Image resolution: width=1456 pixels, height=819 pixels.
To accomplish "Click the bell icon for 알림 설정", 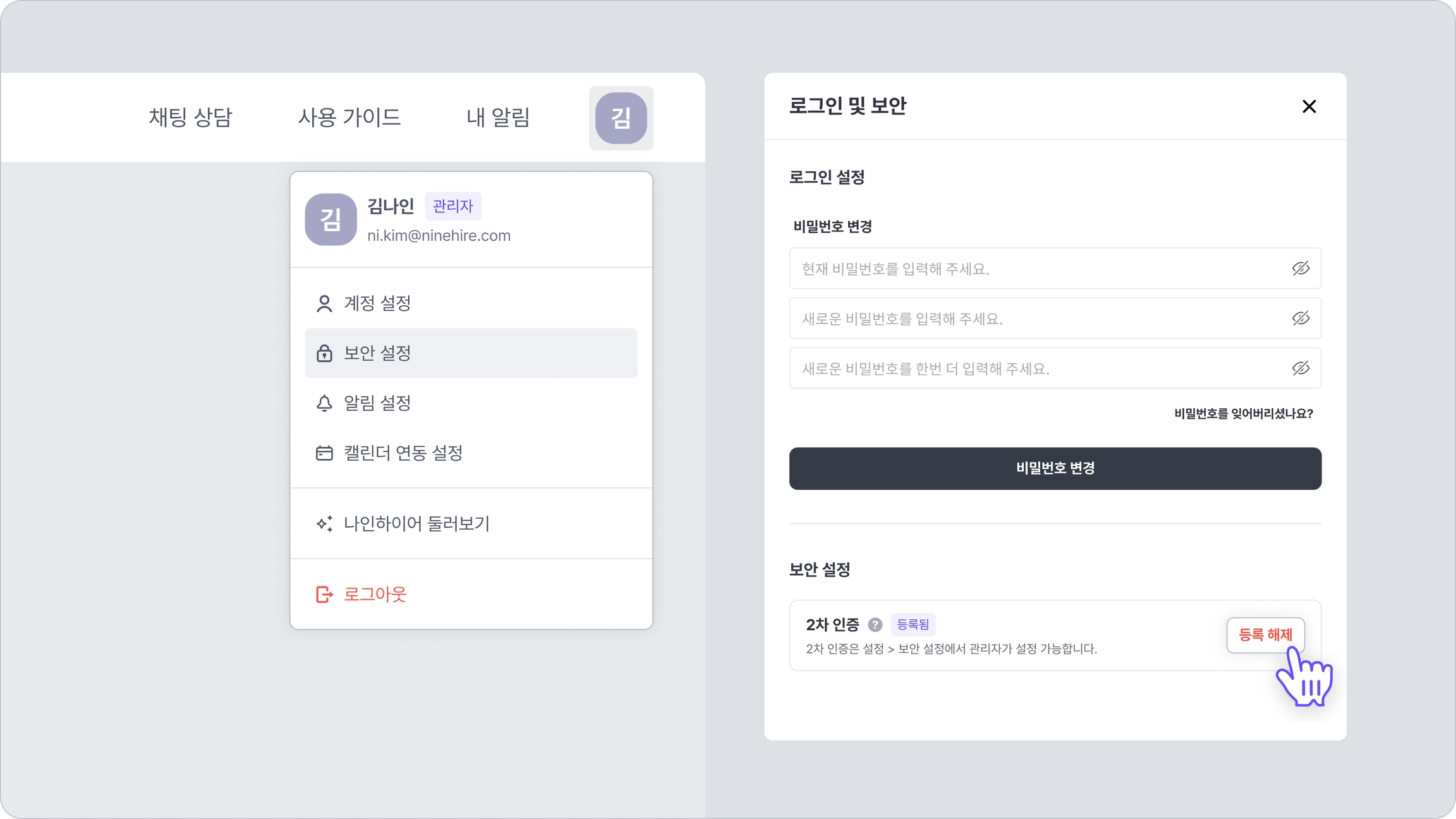I will tap(324, 403).
